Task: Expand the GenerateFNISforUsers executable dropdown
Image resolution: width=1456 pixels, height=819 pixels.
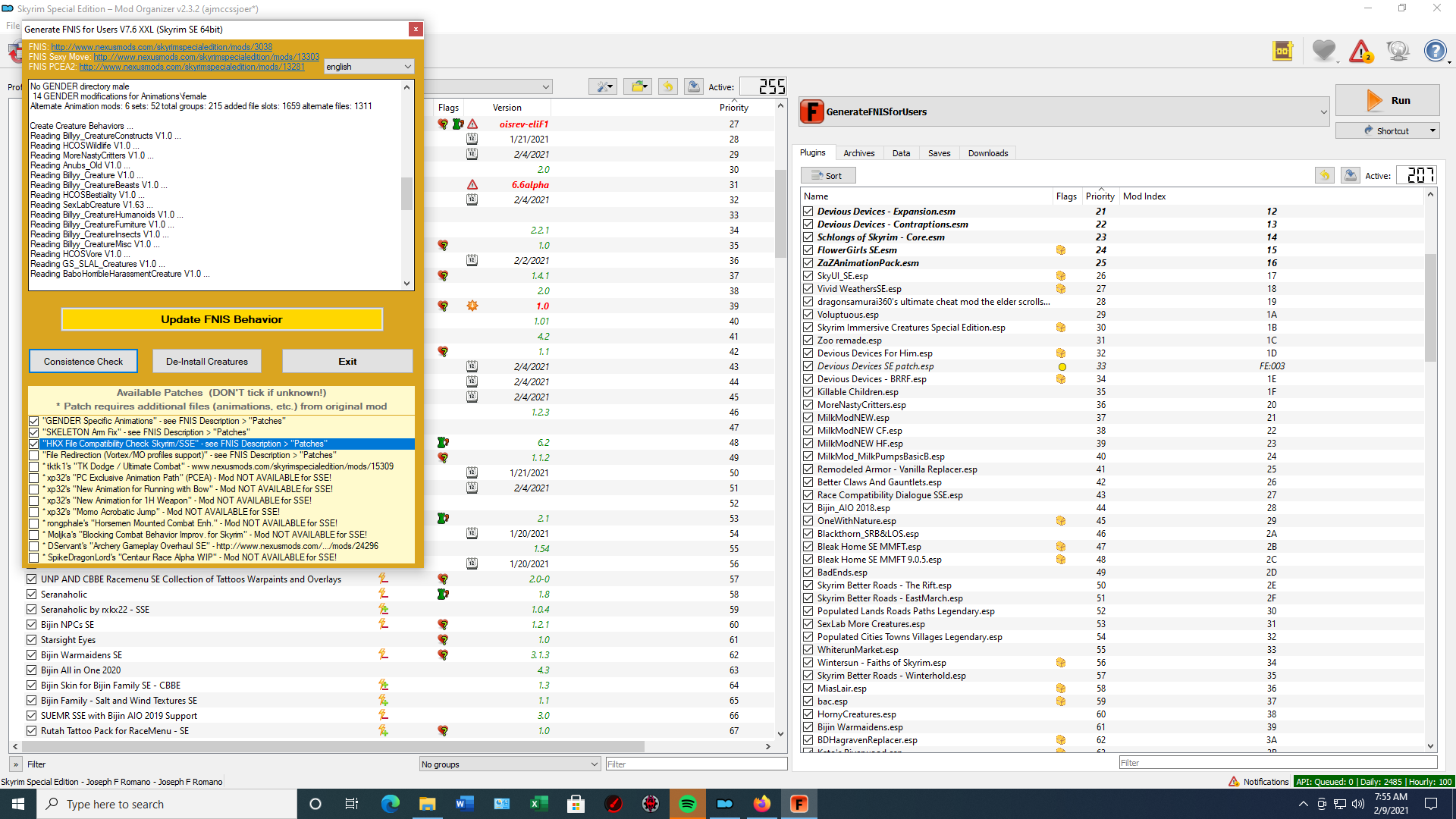Action: click(1323, 112)
